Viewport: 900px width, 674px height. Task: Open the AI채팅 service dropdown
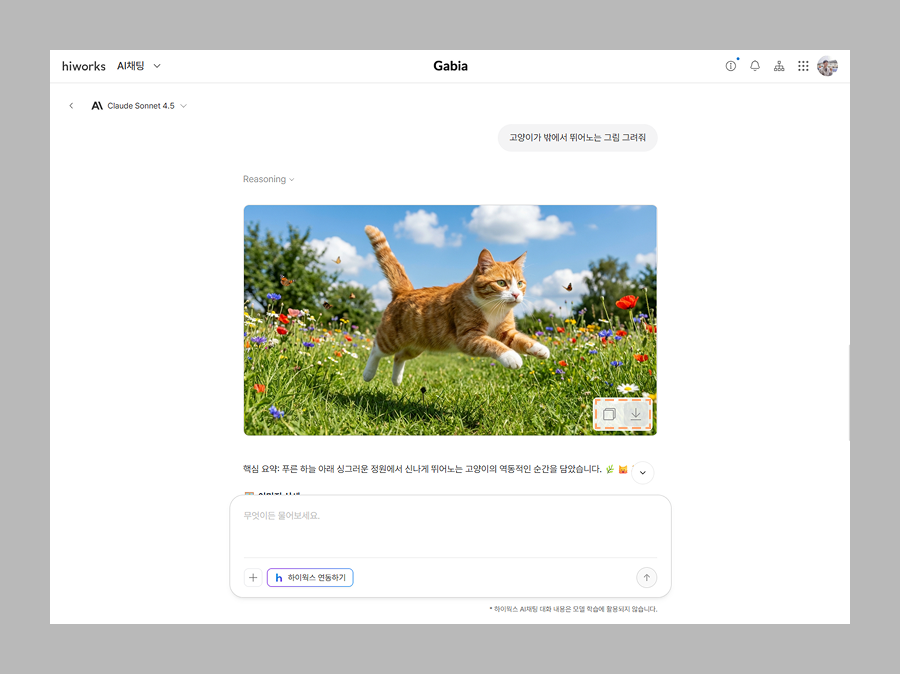pyautogui.click(x=139, y=66)
